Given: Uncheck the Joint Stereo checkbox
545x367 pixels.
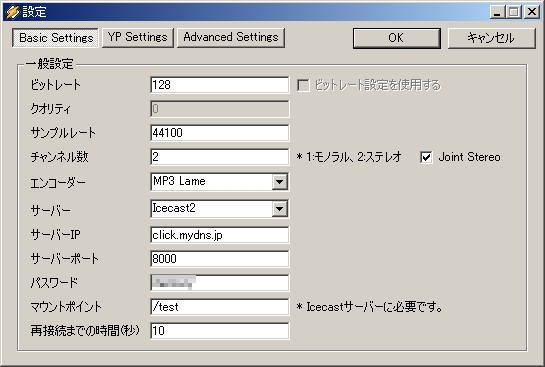Looking at the screenshot, I should tap(426, 157).
